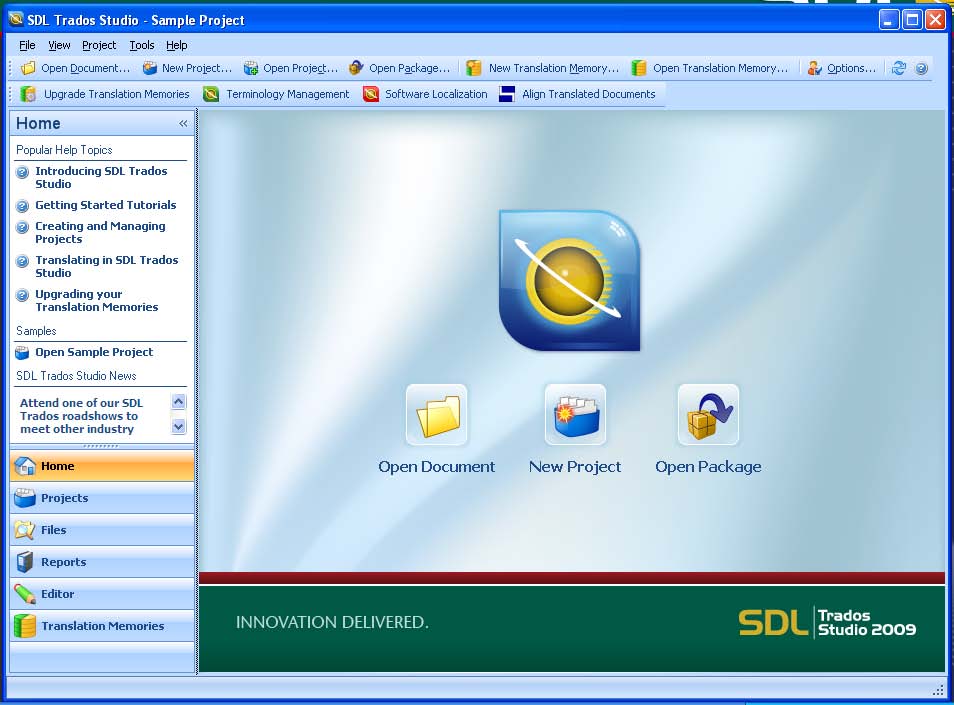Switch to the Files view
This screenshot has height=705, width=954.
pyautogui.click(x=102, y=530)
